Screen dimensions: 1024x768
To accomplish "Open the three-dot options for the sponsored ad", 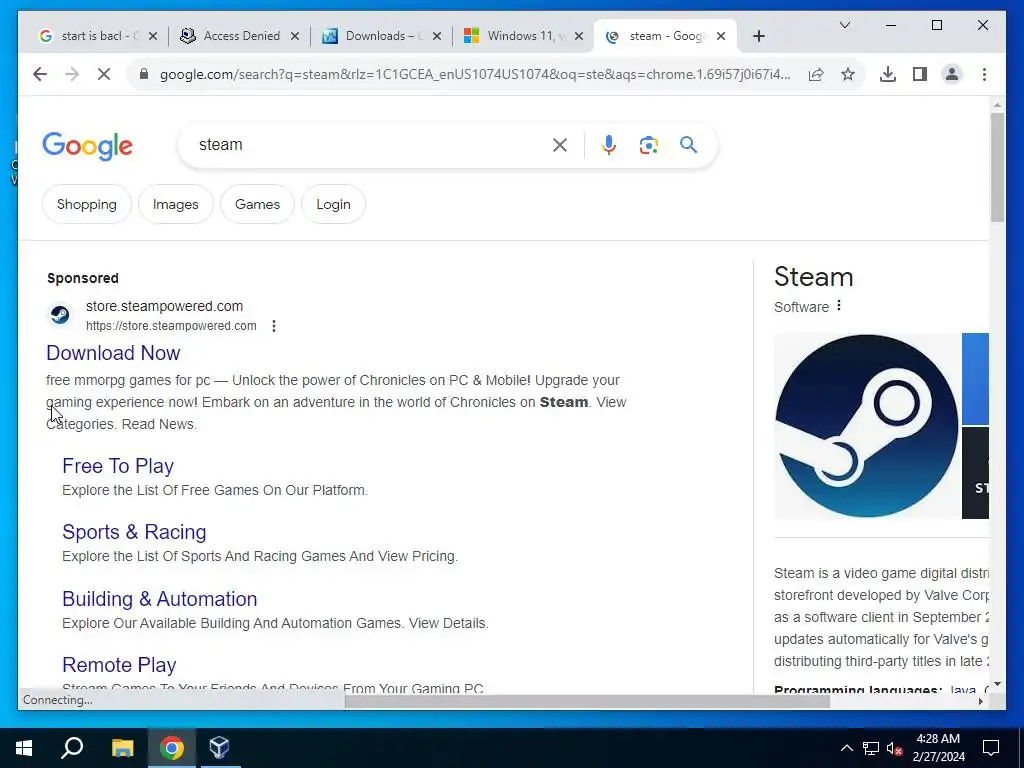I will coord(274,326).
